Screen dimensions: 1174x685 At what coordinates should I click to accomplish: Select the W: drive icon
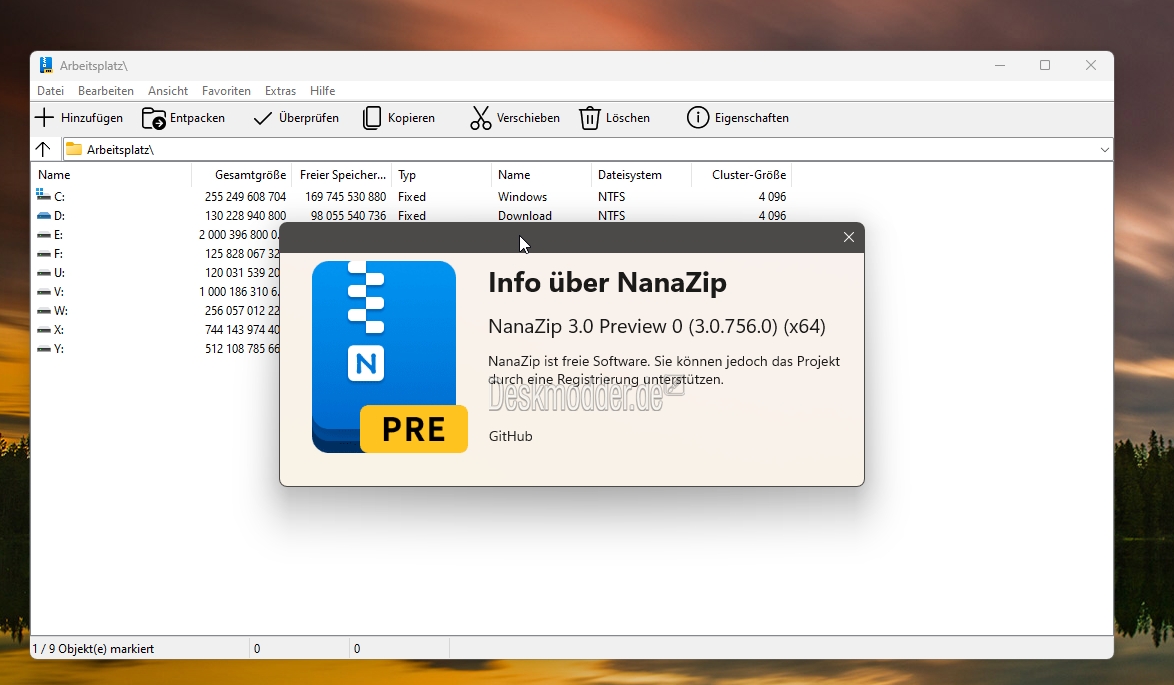click(x=43, y=311)
